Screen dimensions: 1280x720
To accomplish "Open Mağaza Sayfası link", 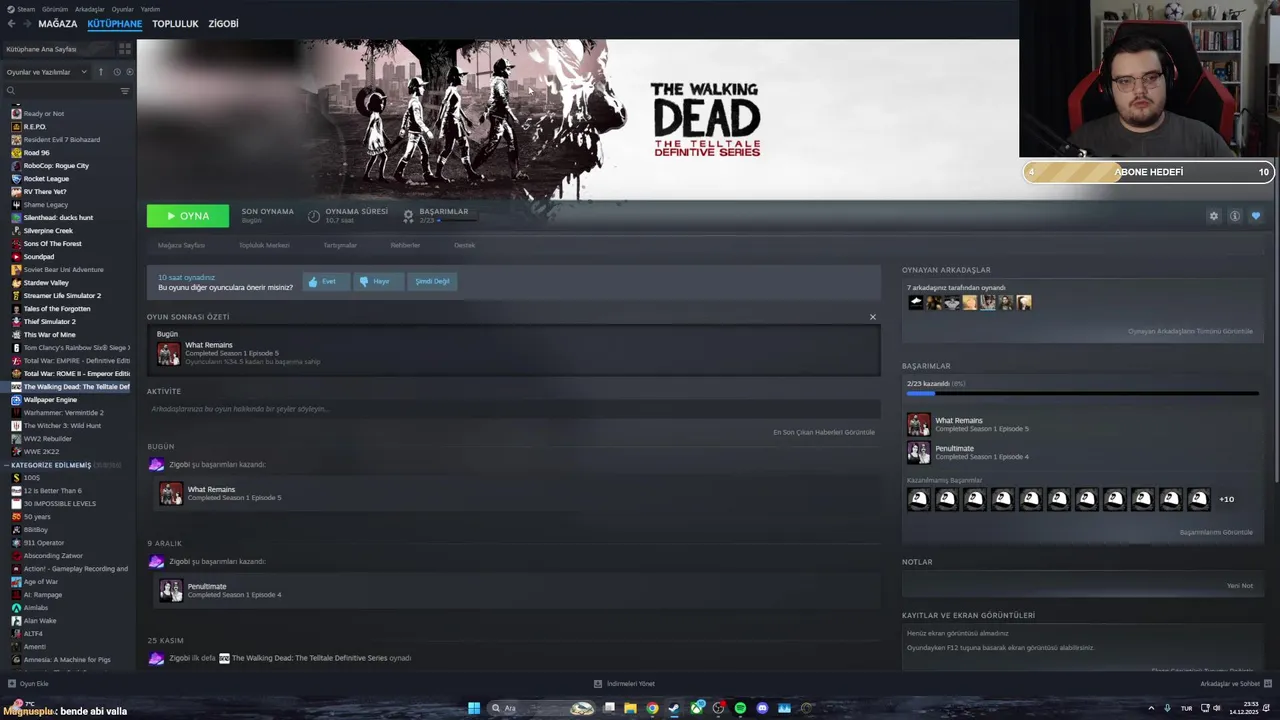I will click(181, 245).
